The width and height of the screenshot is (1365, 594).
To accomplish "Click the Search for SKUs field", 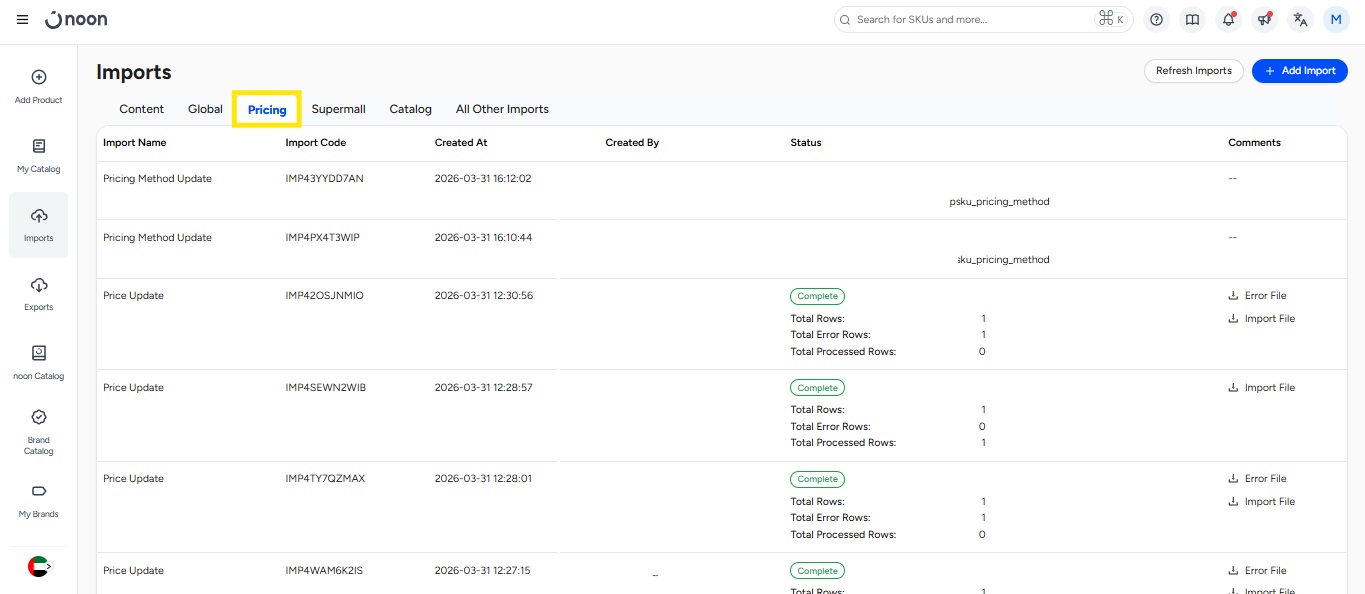I will [x=970, y=20].
